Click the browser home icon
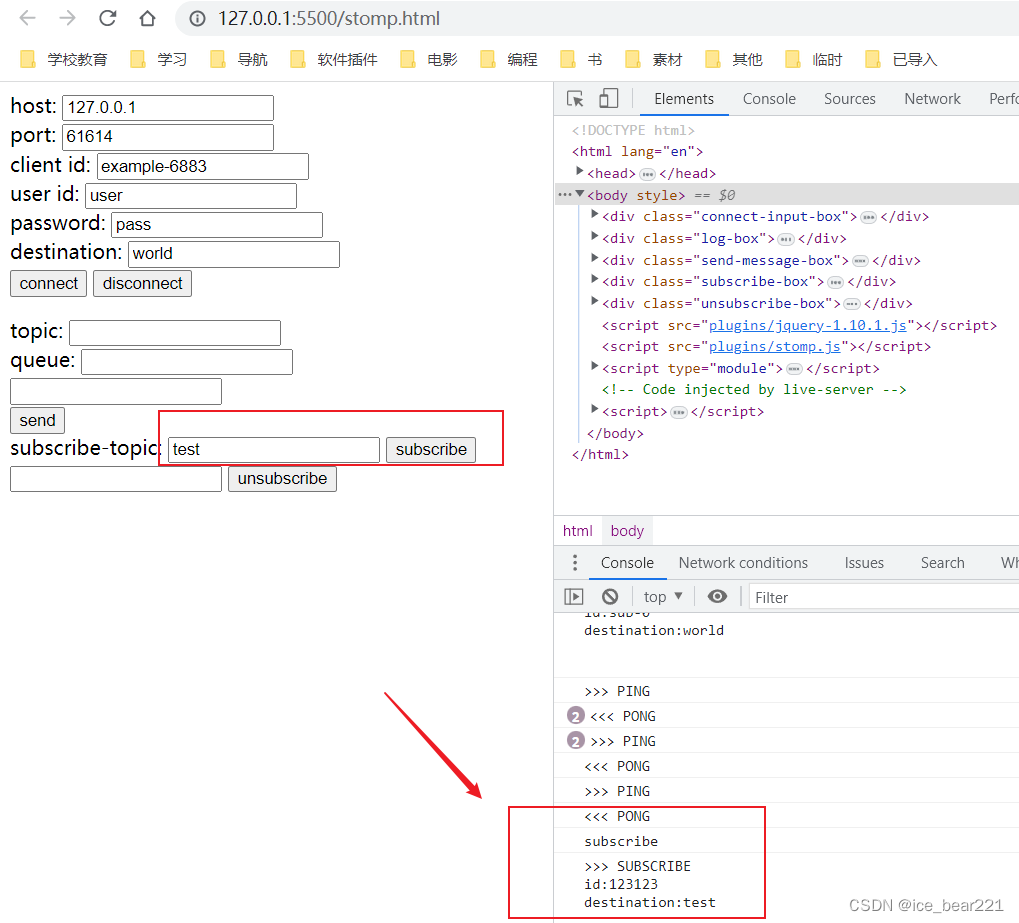The image size is (1019, 923). [145, 18]
